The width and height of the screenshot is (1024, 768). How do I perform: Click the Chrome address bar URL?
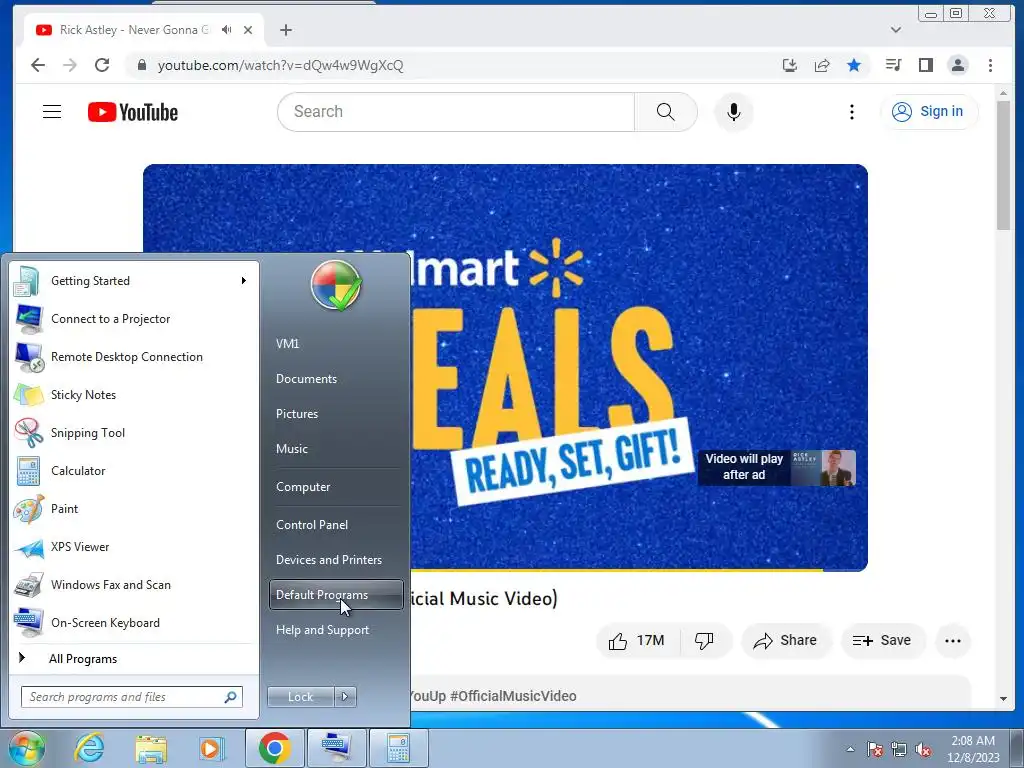click(281, 65)
